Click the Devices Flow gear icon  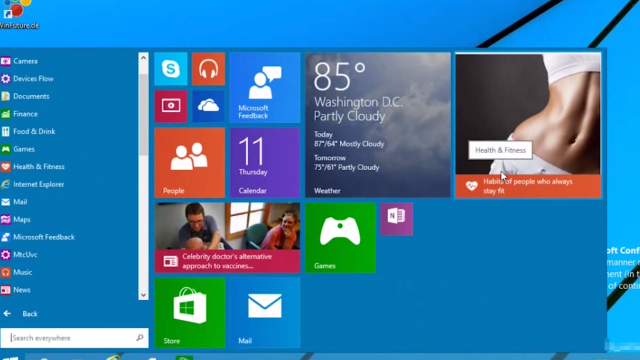tap(5, 79)
